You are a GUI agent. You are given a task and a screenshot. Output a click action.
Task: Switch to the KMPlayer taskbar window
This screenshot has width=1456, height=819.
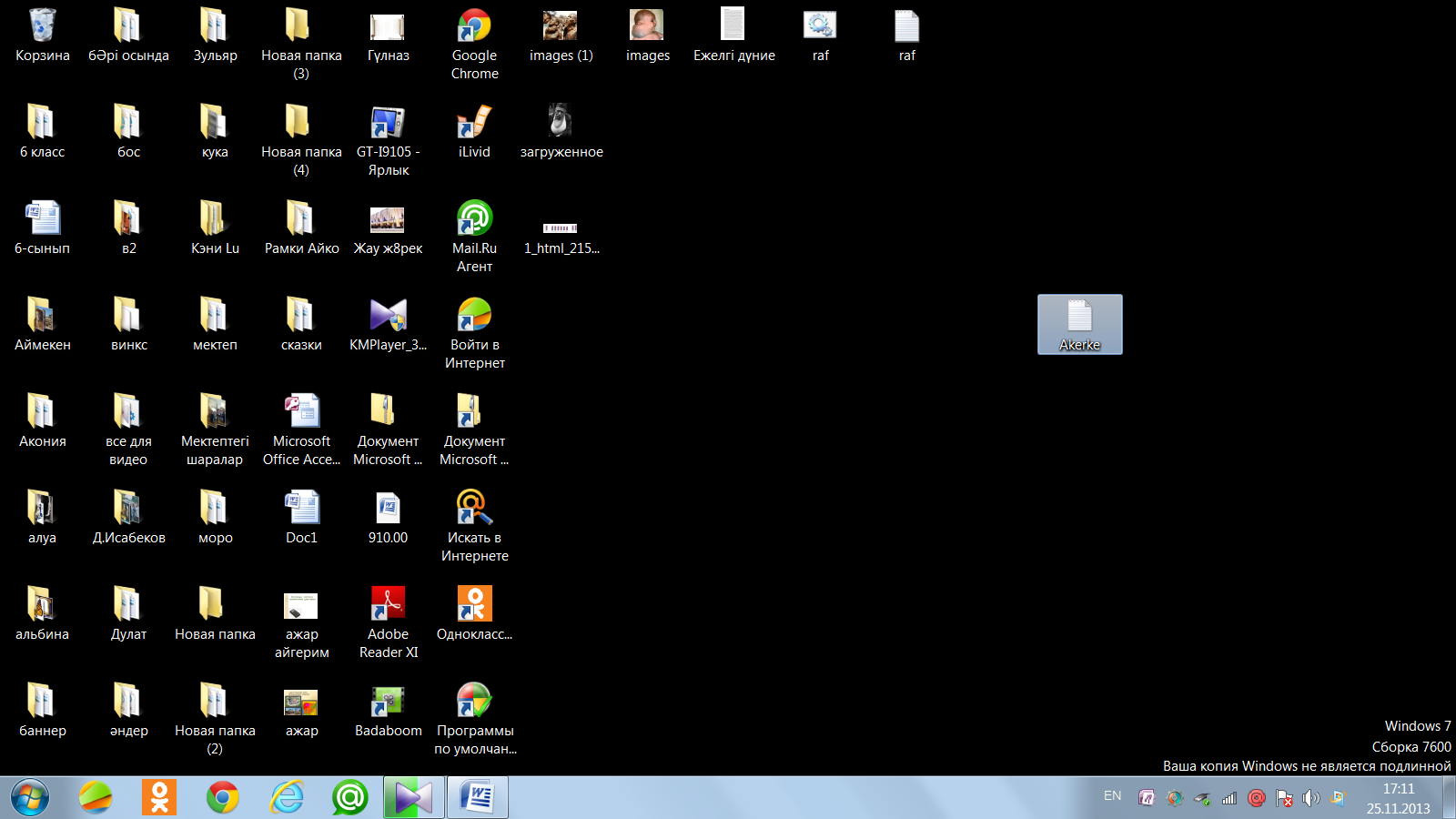(x=414, y=798)
